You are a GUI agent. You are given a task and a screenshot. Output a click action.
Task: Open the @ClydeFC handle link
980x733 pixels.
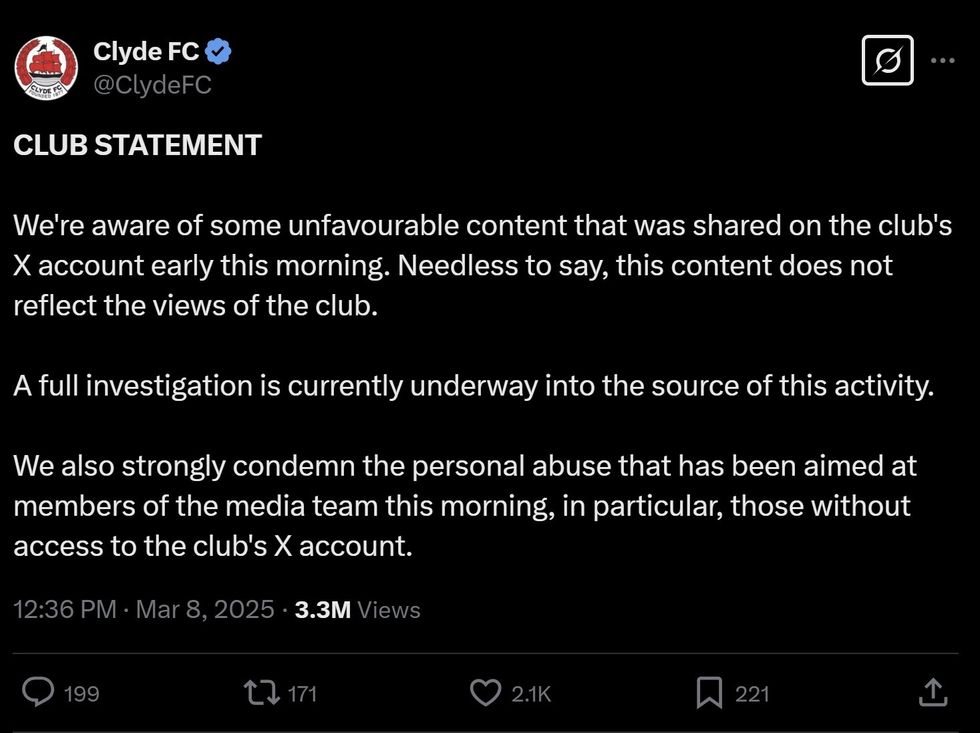point(152,85)
